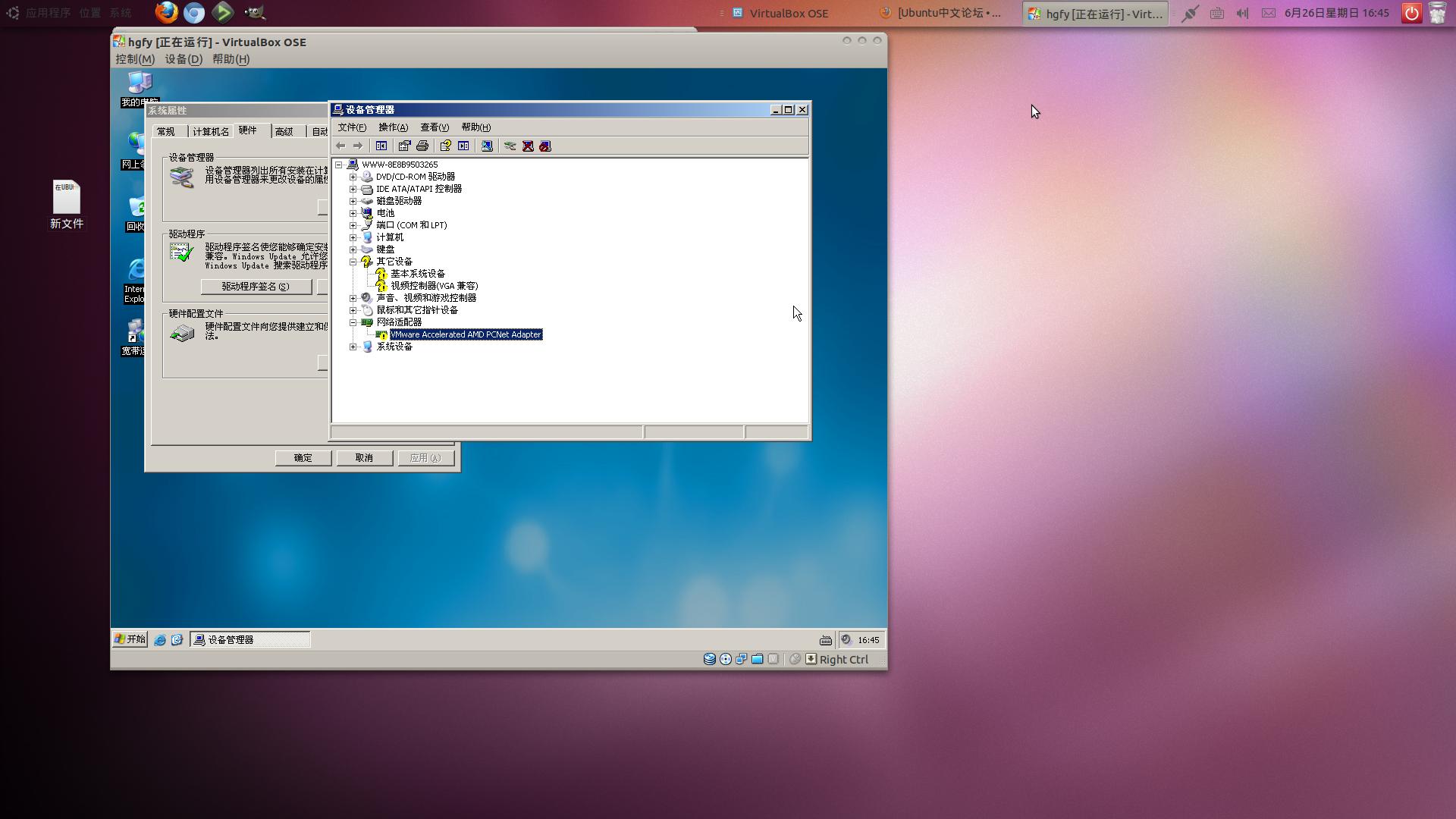Collapse the 网络适配器 node

[353, 322]
